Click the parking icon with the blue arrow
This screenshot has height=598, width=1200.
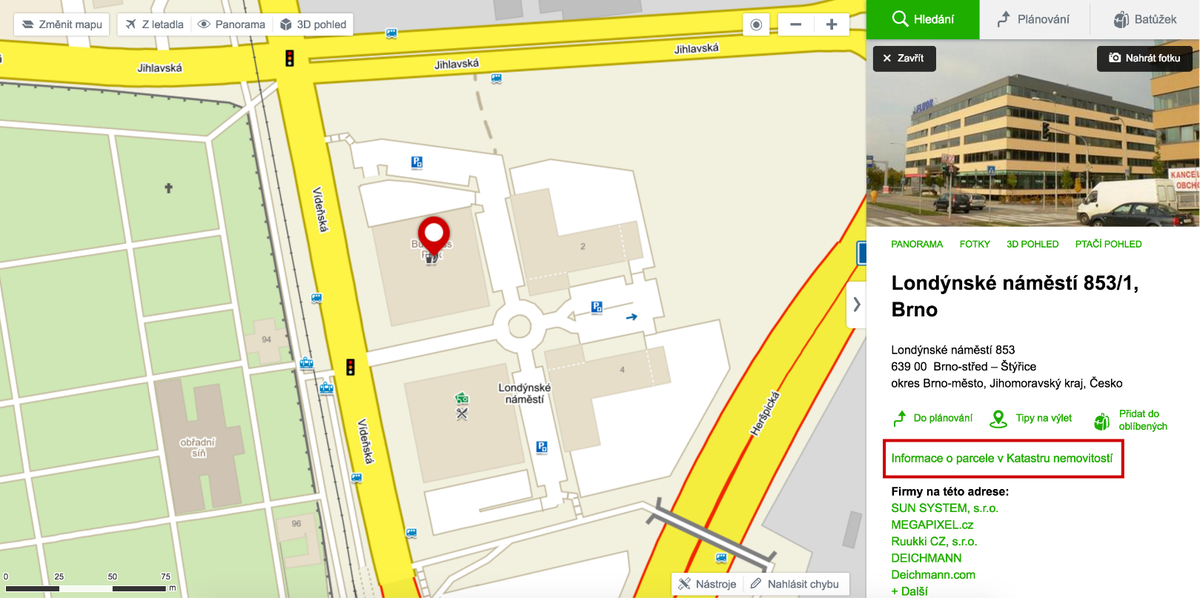coord(597,308)
